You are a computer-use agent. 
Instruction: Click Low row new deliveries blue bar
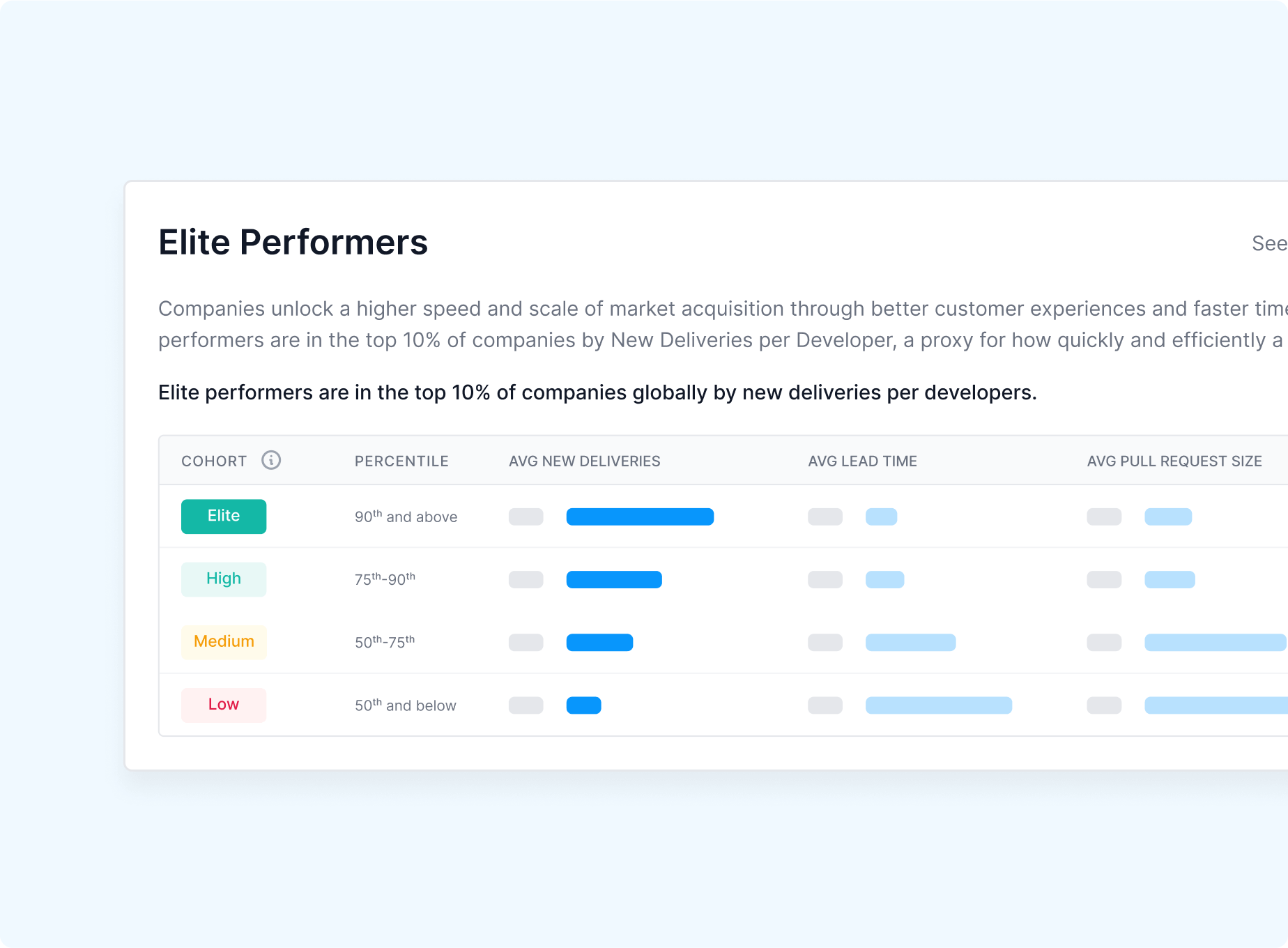point(583,705)
